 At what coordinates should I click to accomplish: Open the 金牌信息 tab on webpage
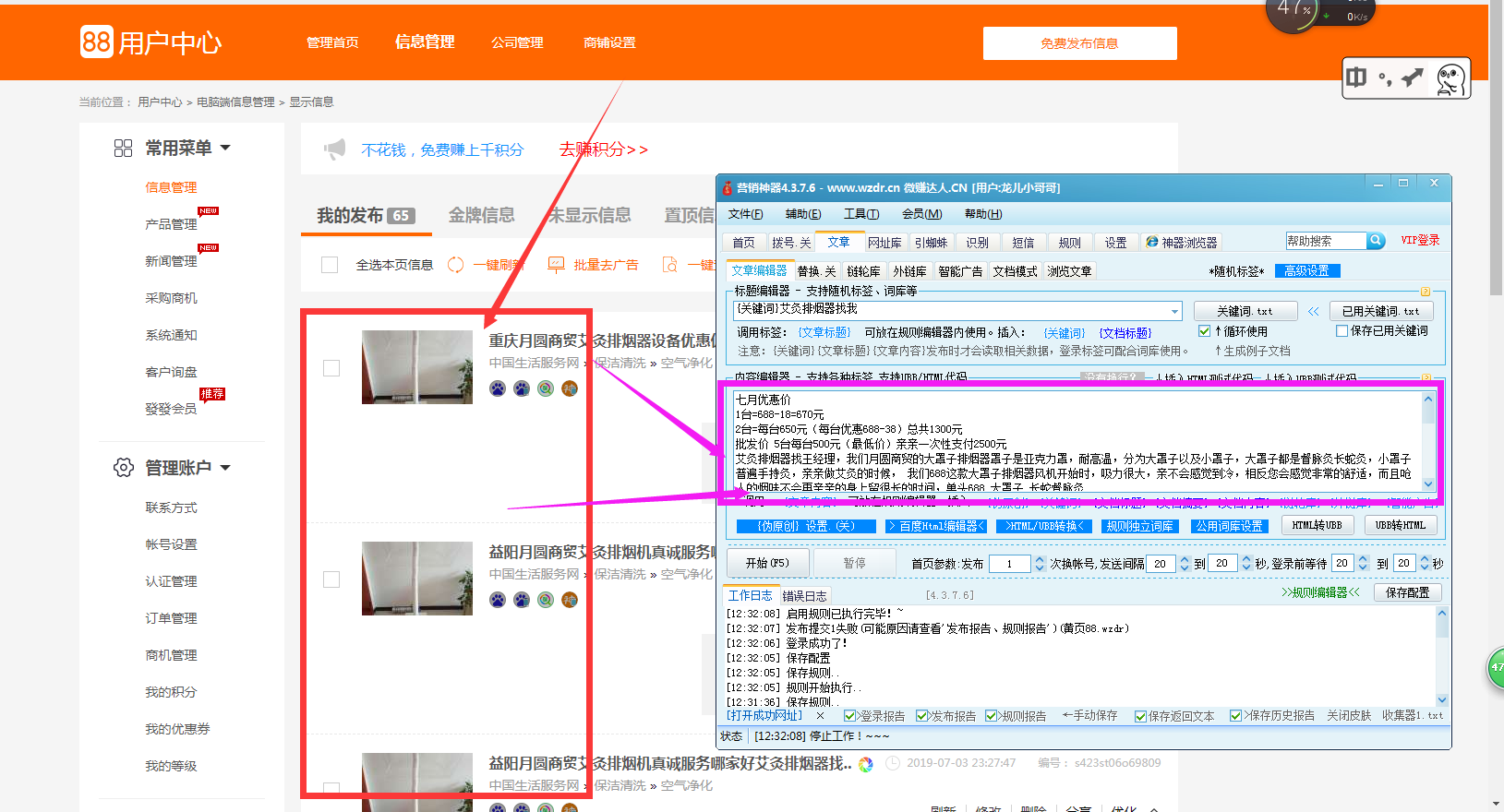click(481, 215)
